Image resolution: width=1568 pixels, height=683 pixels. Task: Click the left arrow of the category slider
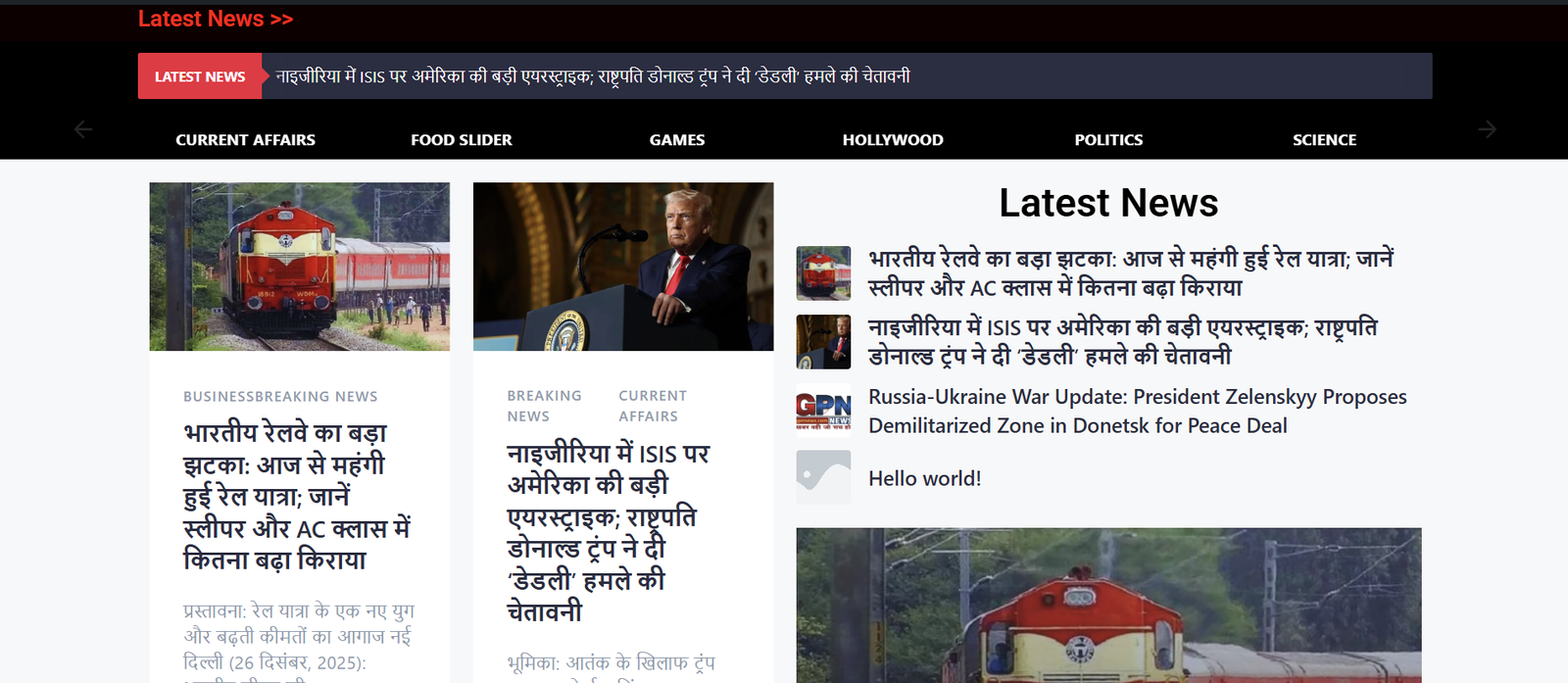83,129
